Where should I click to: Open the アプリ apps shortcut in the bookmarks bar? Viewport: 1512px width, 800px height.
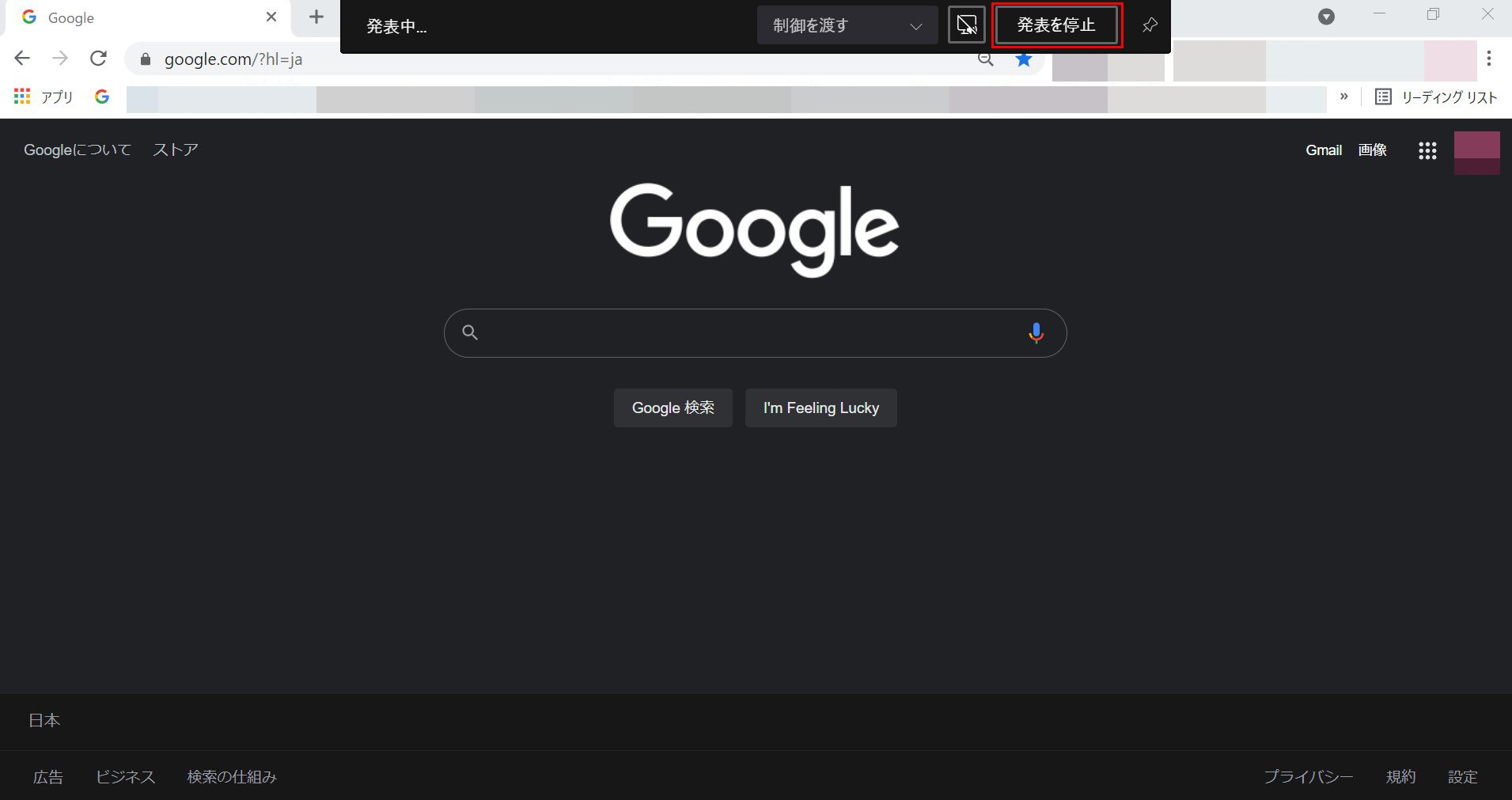pyautogui.click(x=44, y=97)
